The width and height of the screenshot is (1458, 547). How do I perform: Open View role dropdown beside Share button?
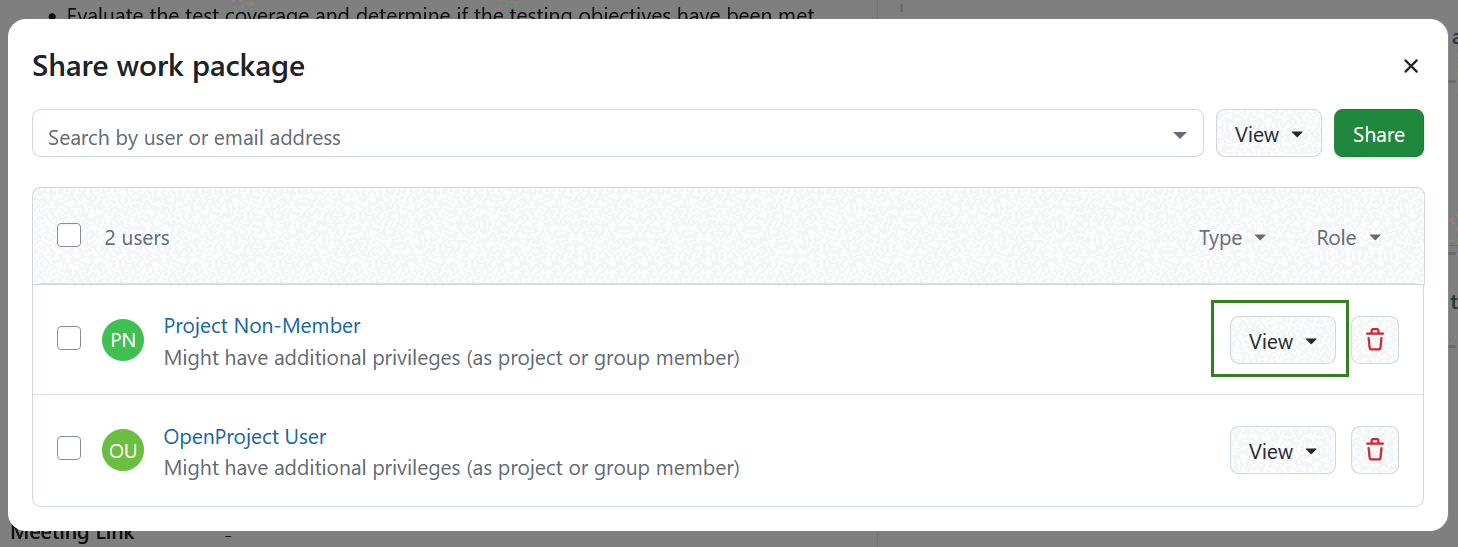pos(1268,134)
